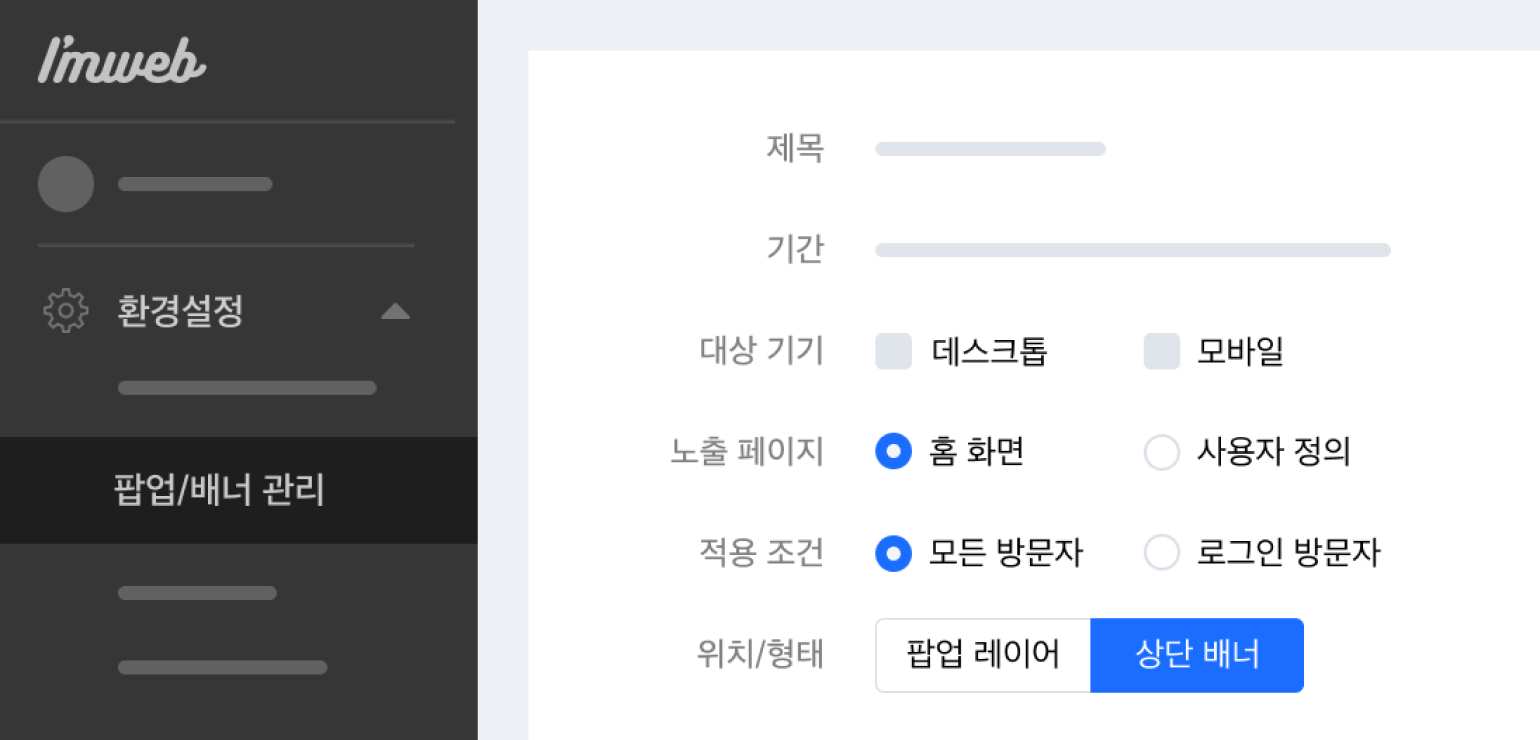
Task: Click the 상단 배너 button
Action: point(1197,655)
